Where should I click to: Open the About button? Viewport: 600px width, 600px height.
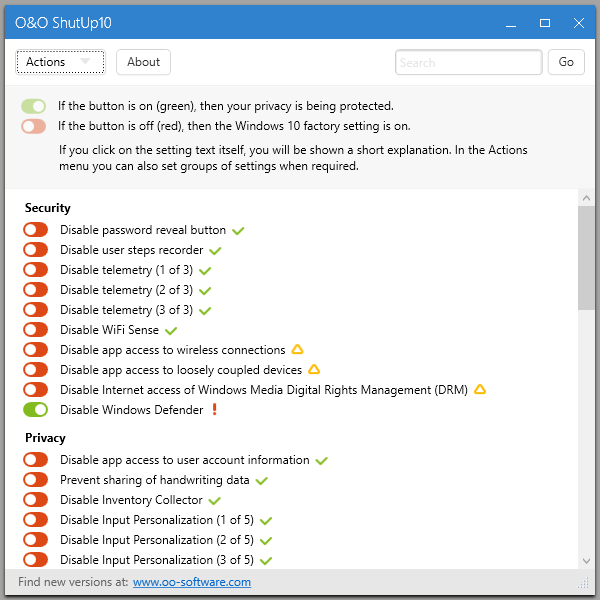pos(143,62)
